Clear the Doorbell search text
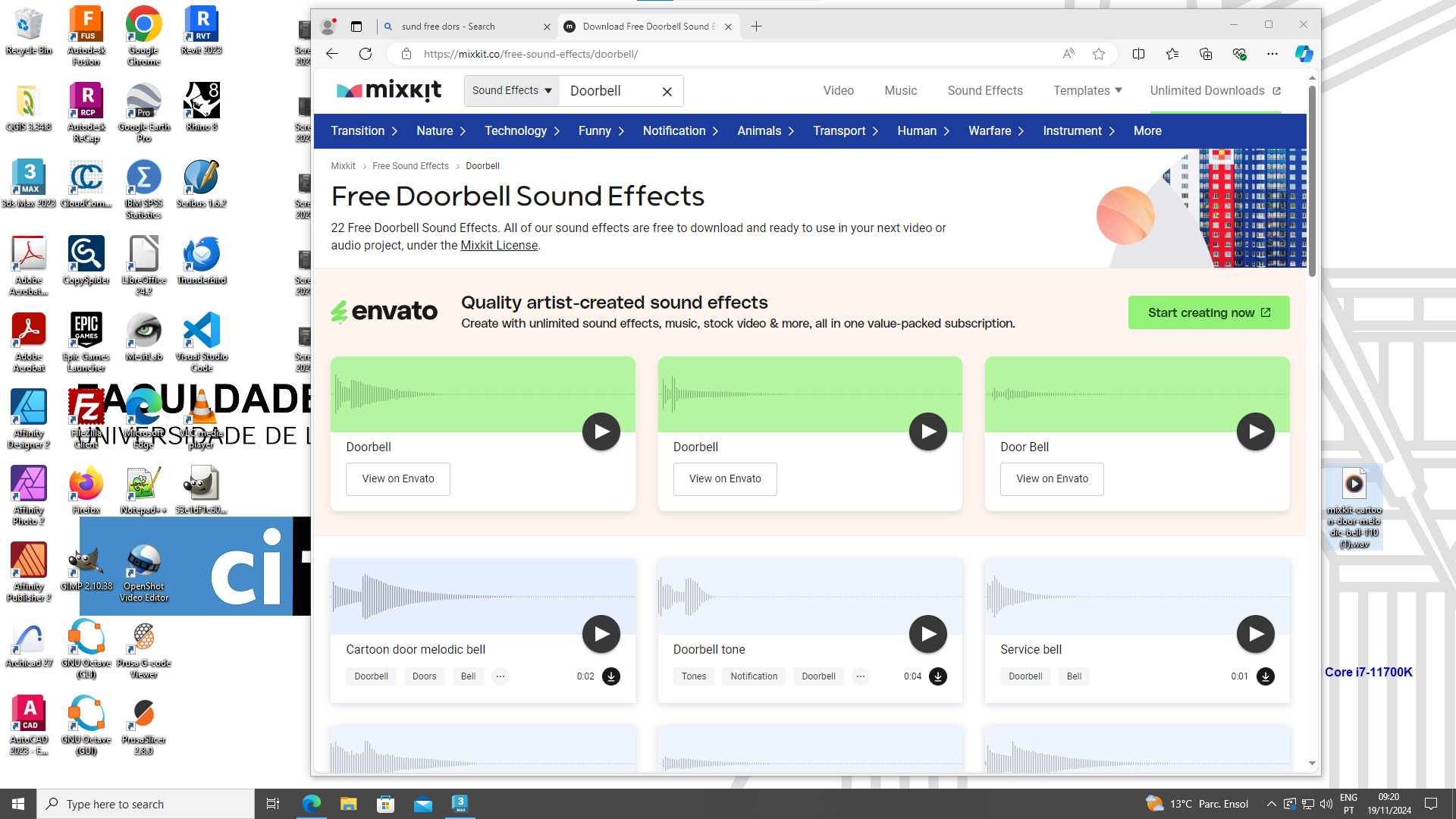 tap(667, 92)
